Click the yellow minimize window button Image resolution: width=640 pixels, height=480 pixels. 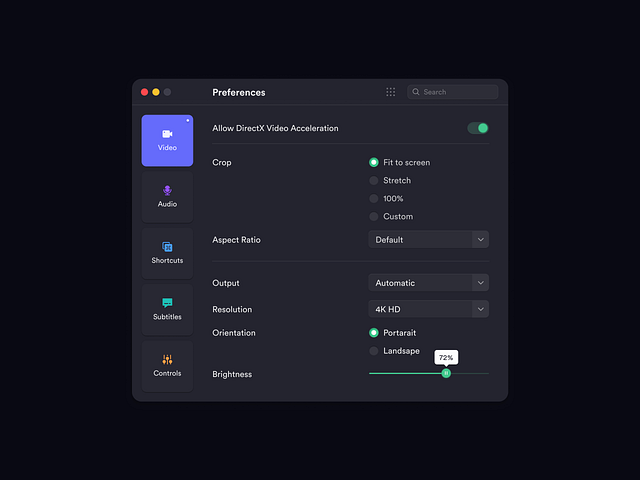[156, 92]
